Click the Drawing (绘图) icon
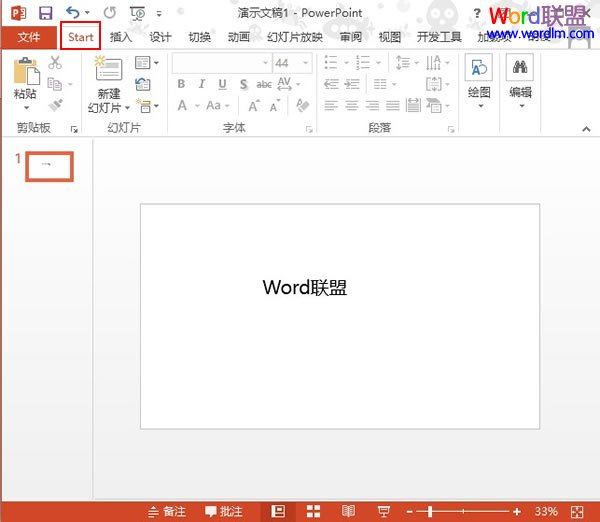600x522 pixels. (479, 67)
